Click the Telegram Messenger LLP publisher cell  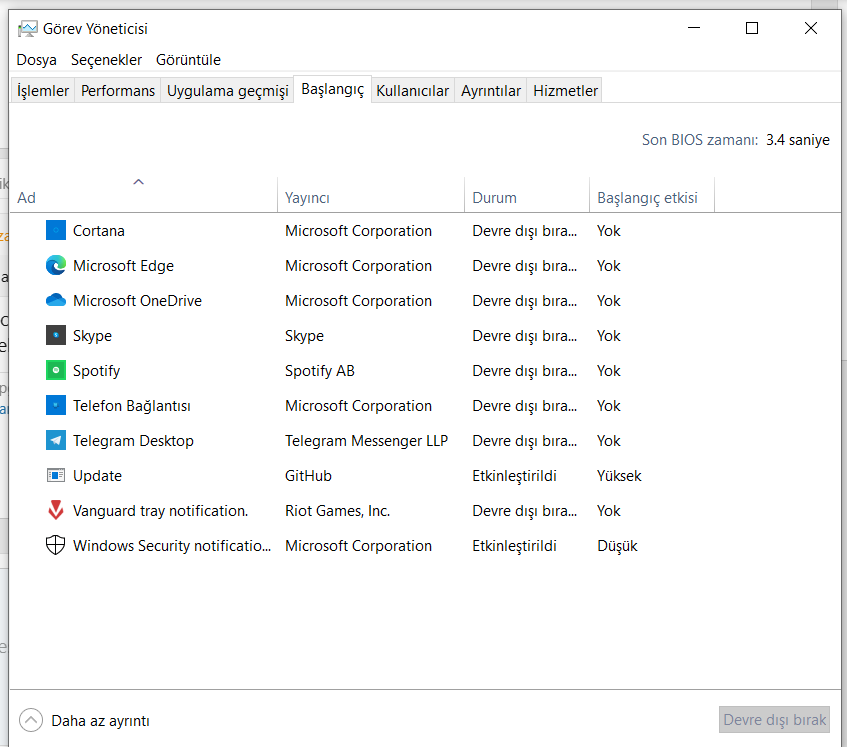[366, 441]
